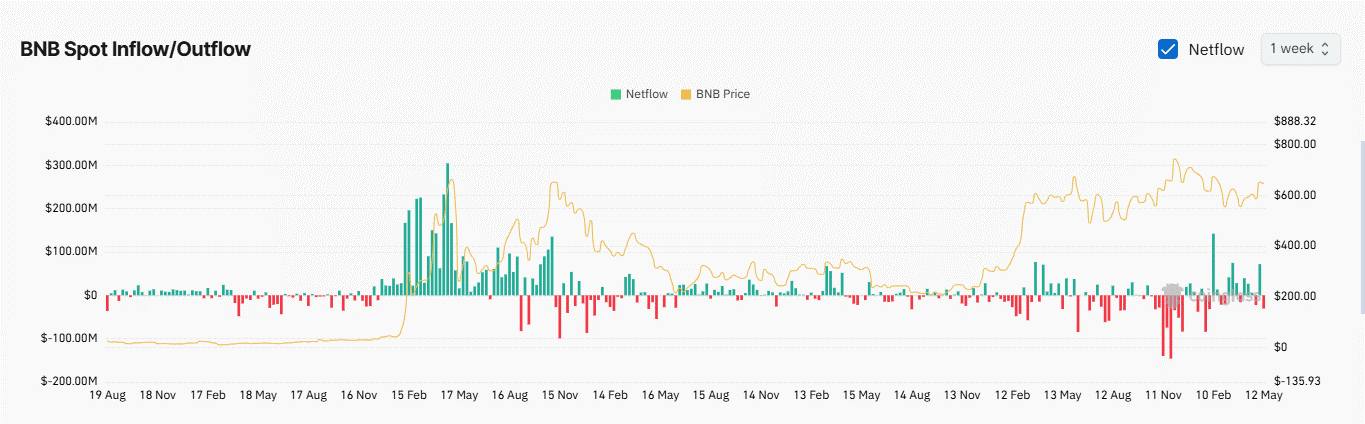This screenshot has width=1365, height=424.
Task: Click the $888.32 right axis label
Action: point(1294,121)
